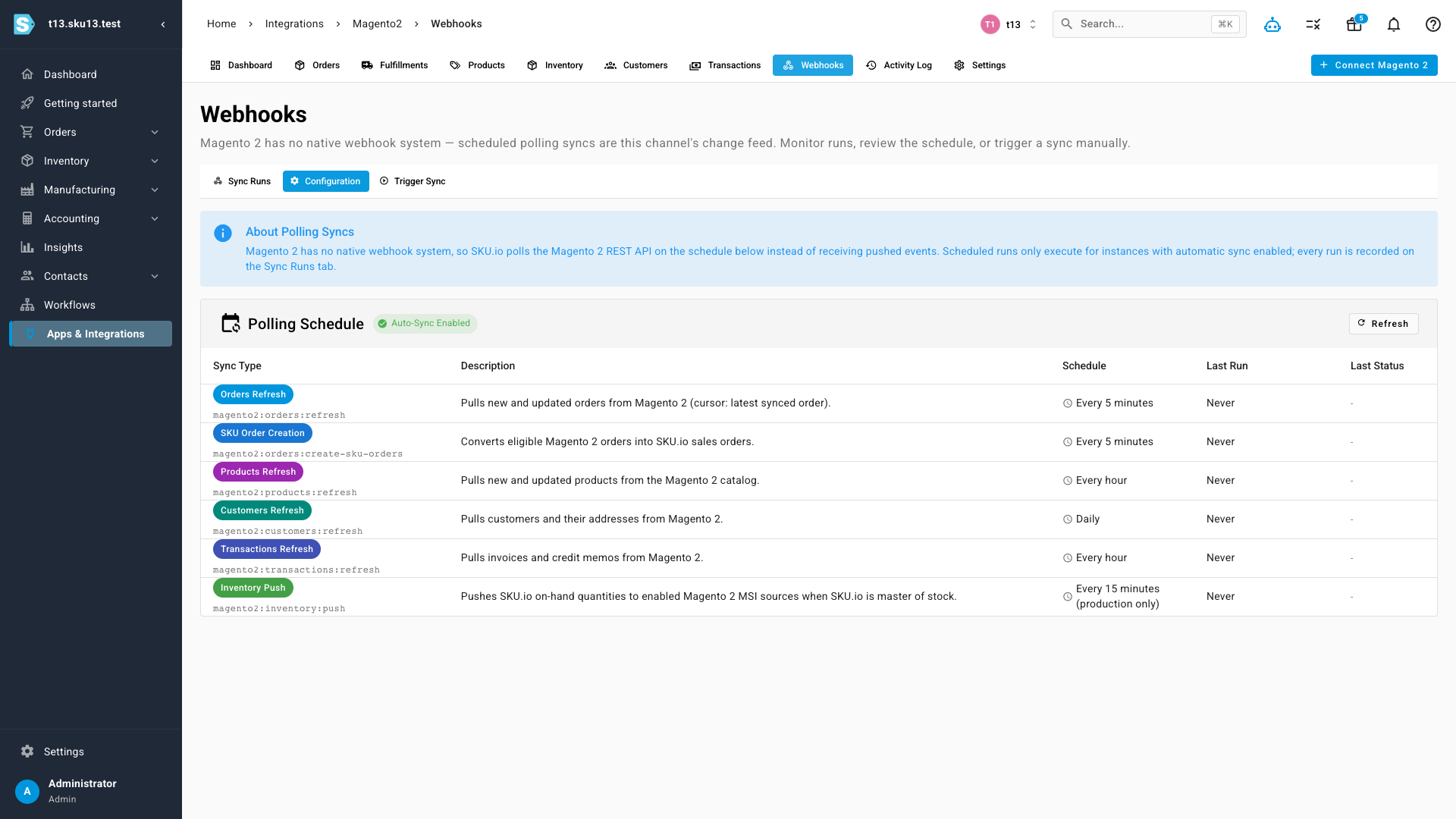Click the search magnifier icon
1456x819 pixels.
[1066, 24]
